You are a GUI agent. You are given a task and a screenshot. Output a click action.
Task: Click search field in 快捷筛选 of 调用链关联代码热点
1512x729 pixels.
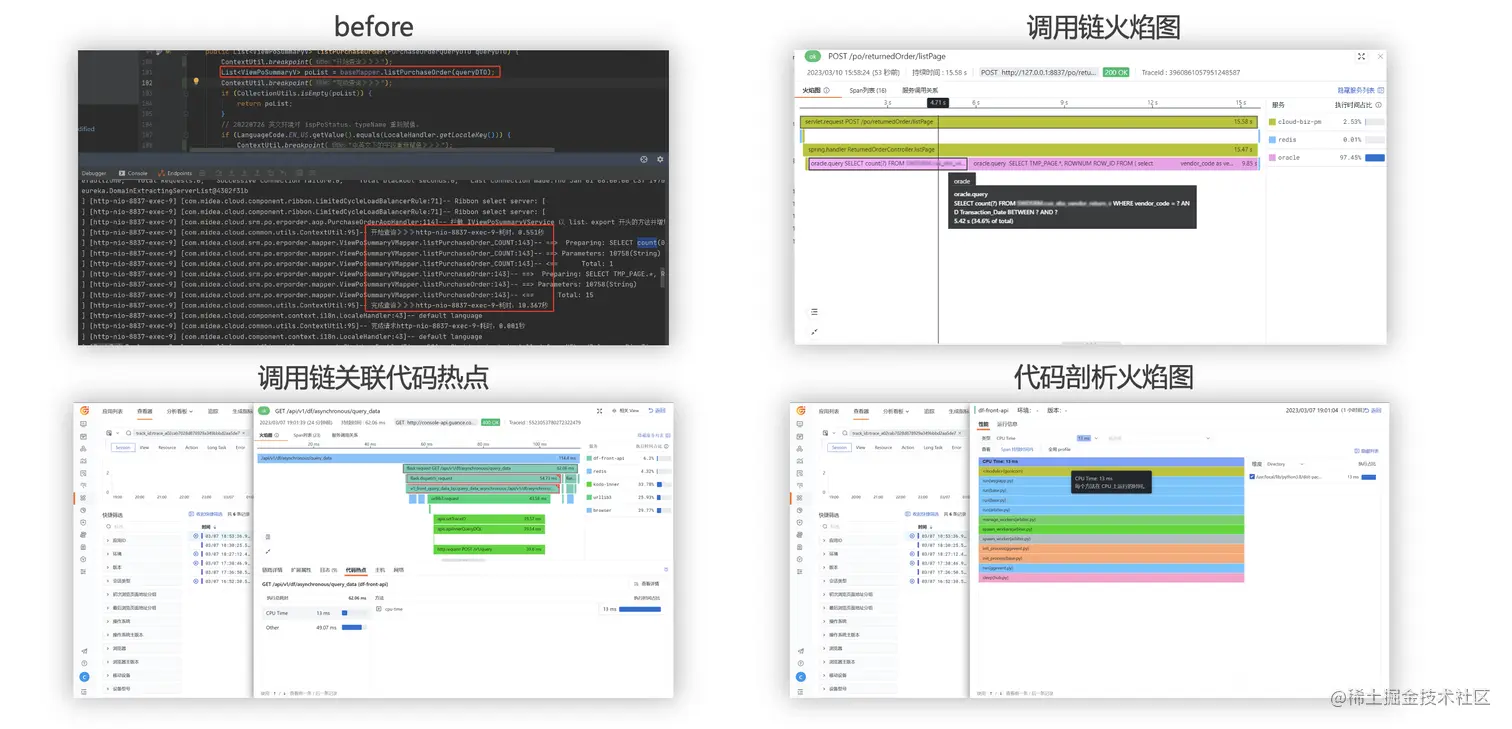pyautogui.click(x=145, y=526)
